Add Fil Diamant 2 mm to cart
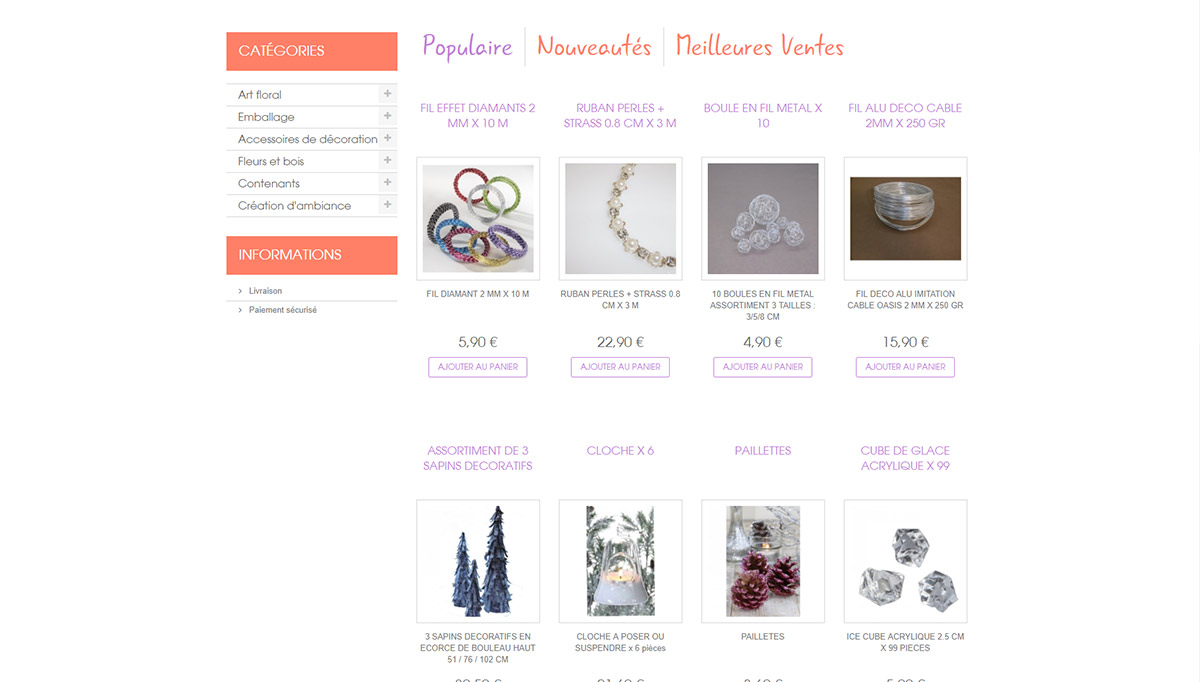1200x682 pixels. [x=478, y=367]
